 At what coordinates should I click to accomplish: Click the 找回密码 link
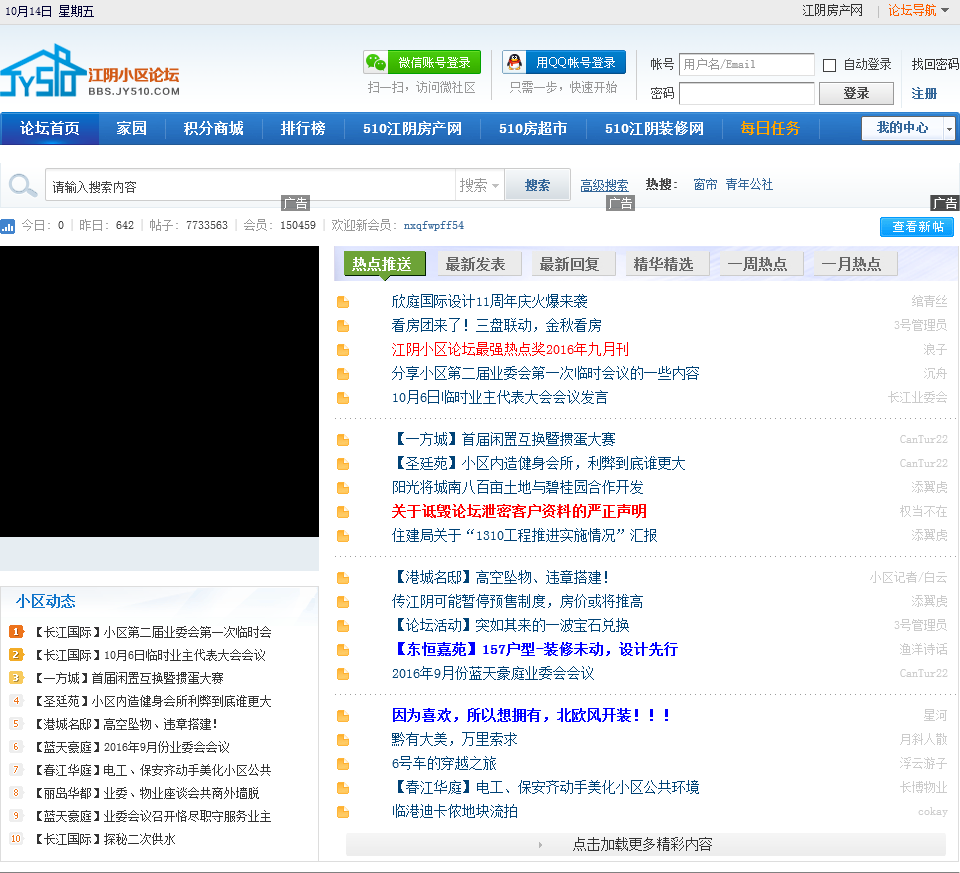[935, 64]
